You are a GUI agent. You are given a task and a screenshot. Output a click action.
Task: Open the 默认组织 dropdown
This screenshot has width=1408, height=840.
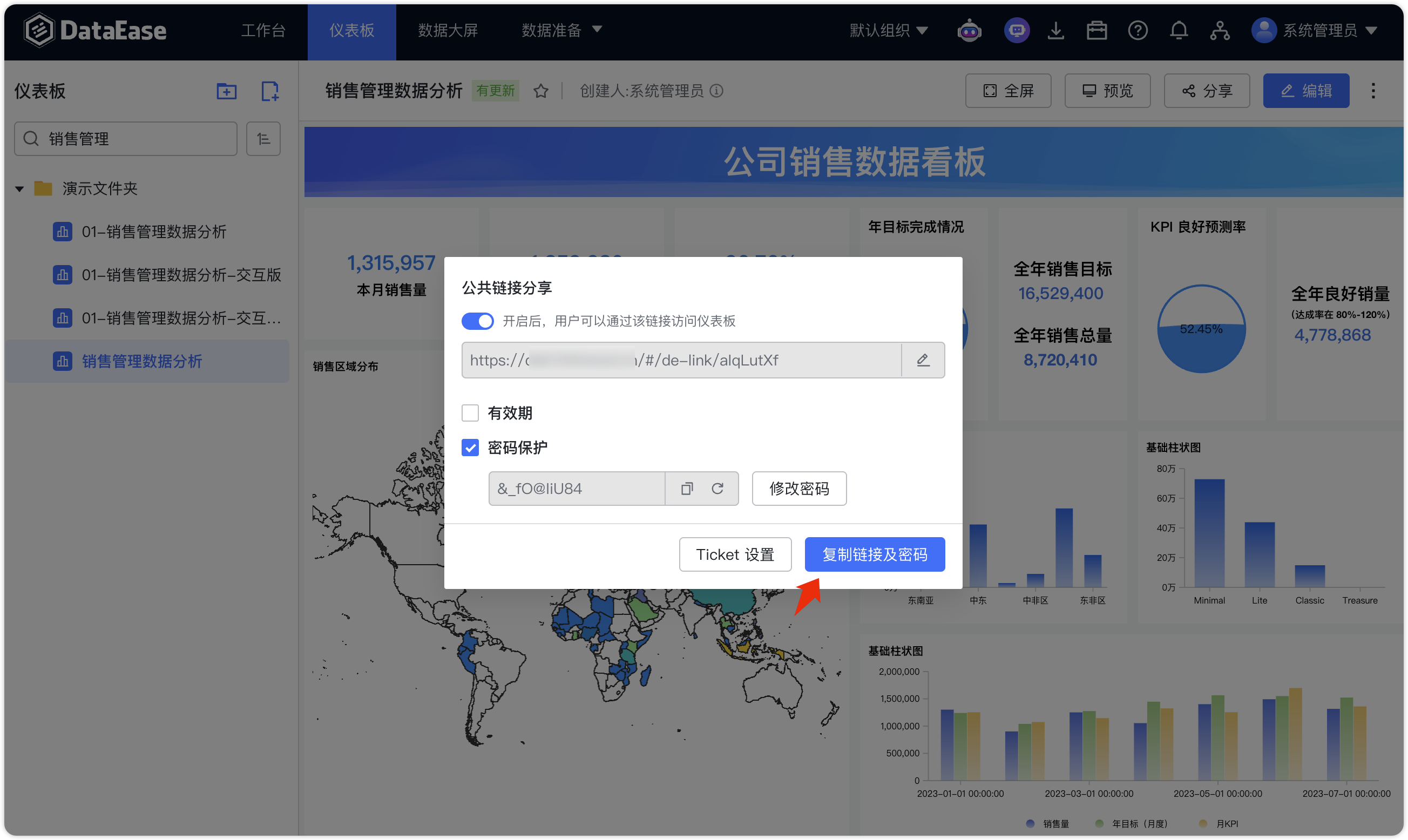(x=889, y=30)
